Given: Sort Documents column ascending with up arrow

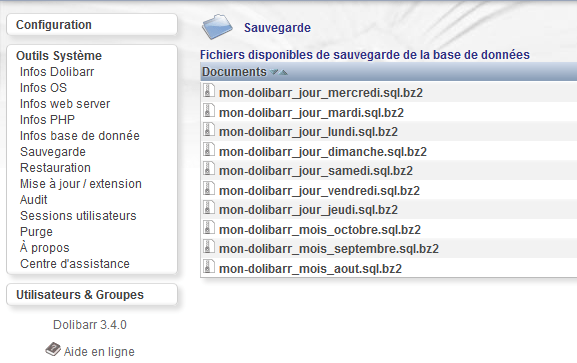Looking at the screenshot, I should click(x=283, y=72).
